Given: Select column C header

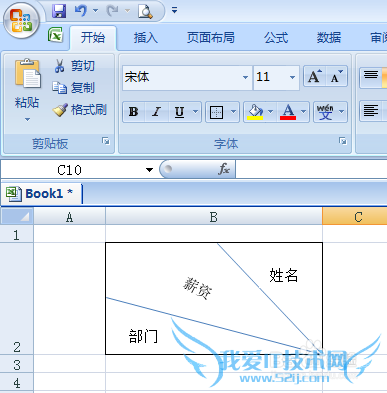Looking at the screenshot, I should (x=355, y=217).
